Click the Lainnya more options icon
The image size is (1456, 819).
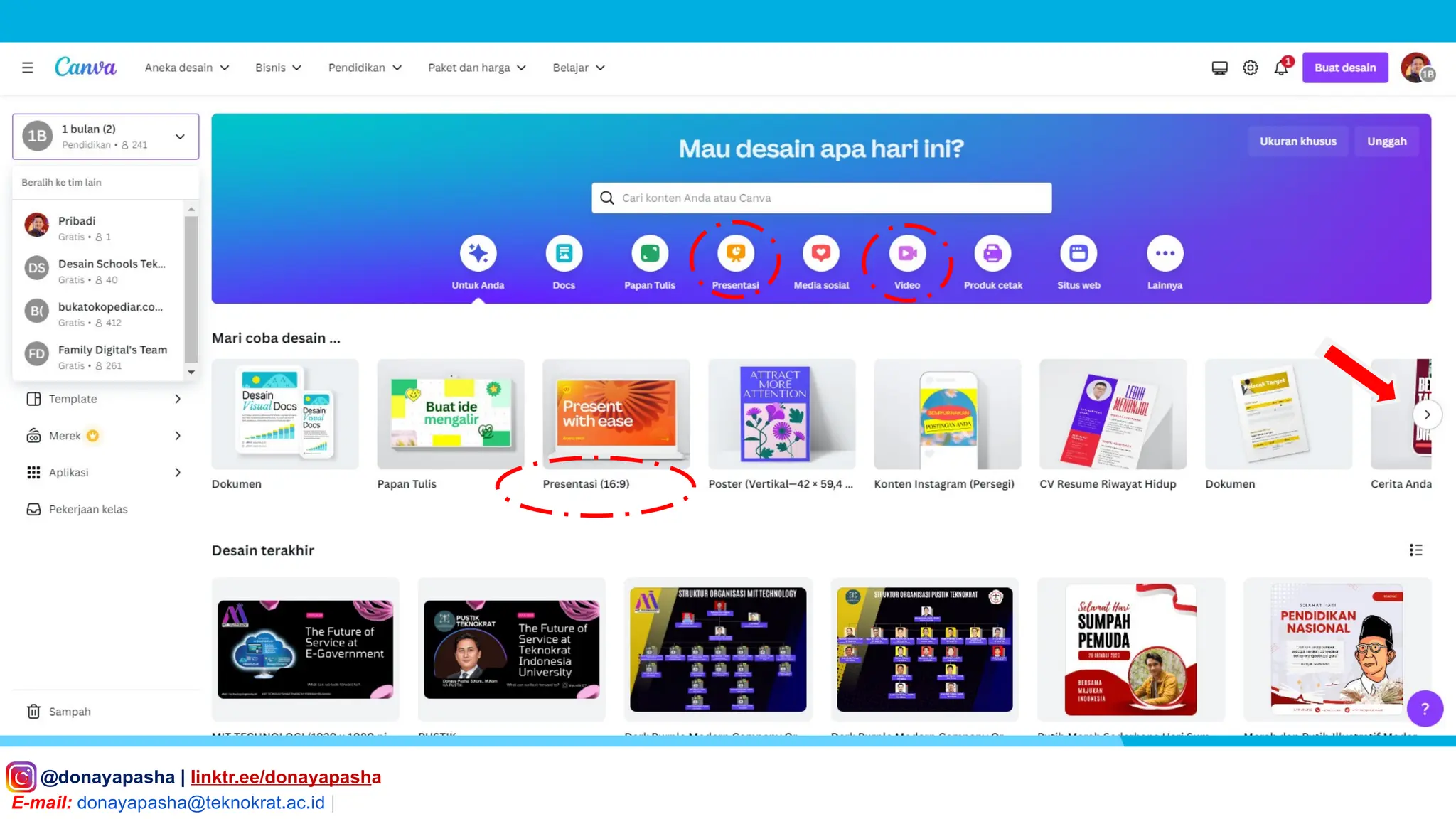[x=1165, y=254]
